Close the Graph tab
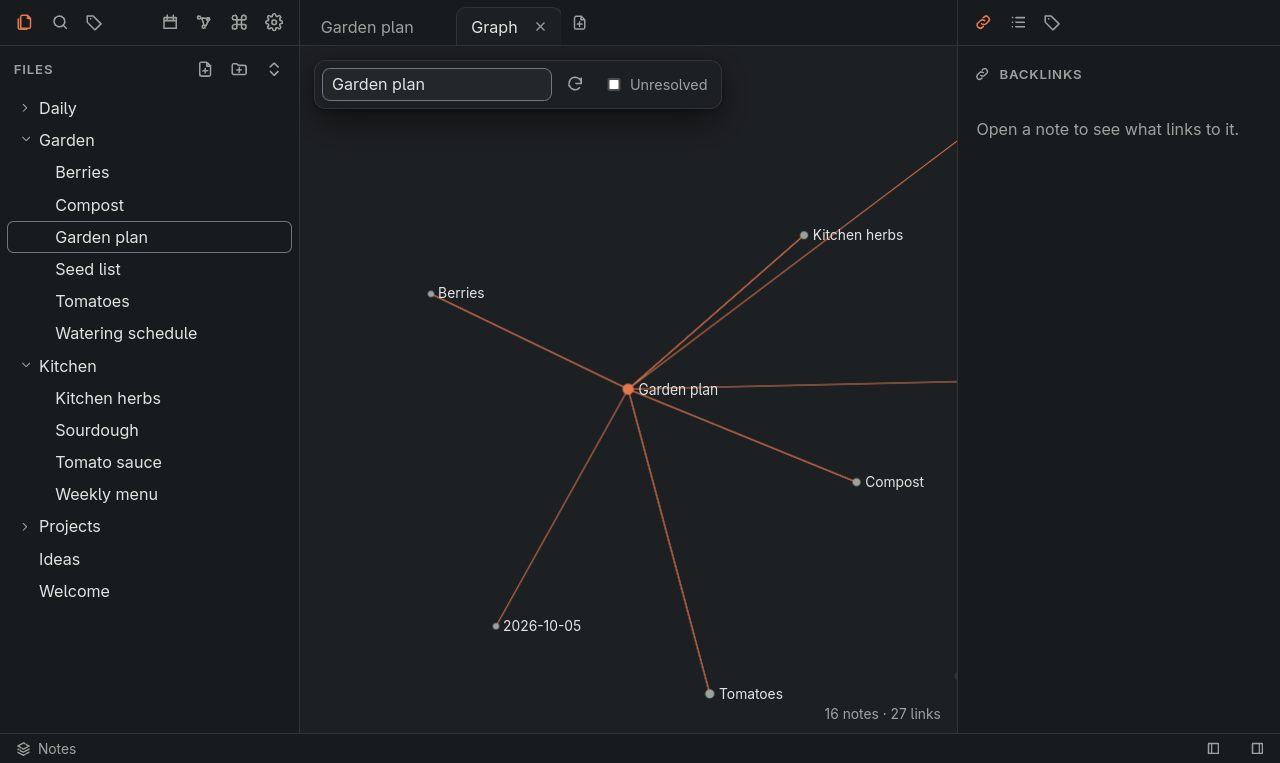Screen dimensions: 1280x763 [x=541, y=27]
